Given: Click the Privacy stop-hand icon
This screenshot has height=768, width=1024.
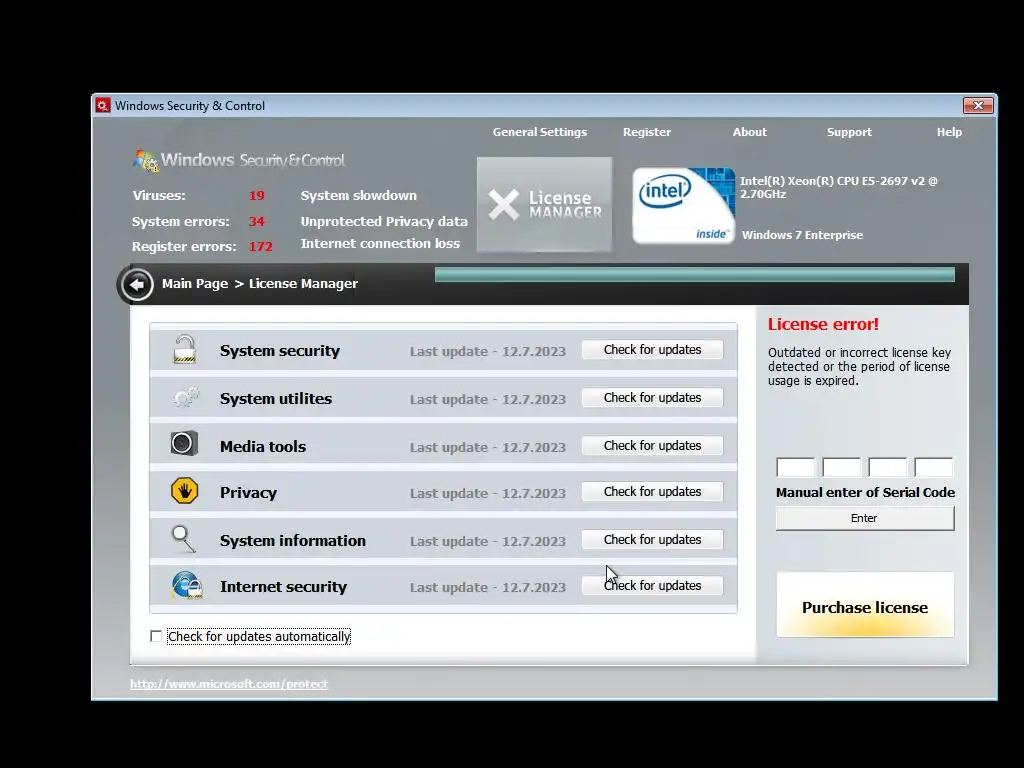Looking at the screenshot, I should (185, 490).
